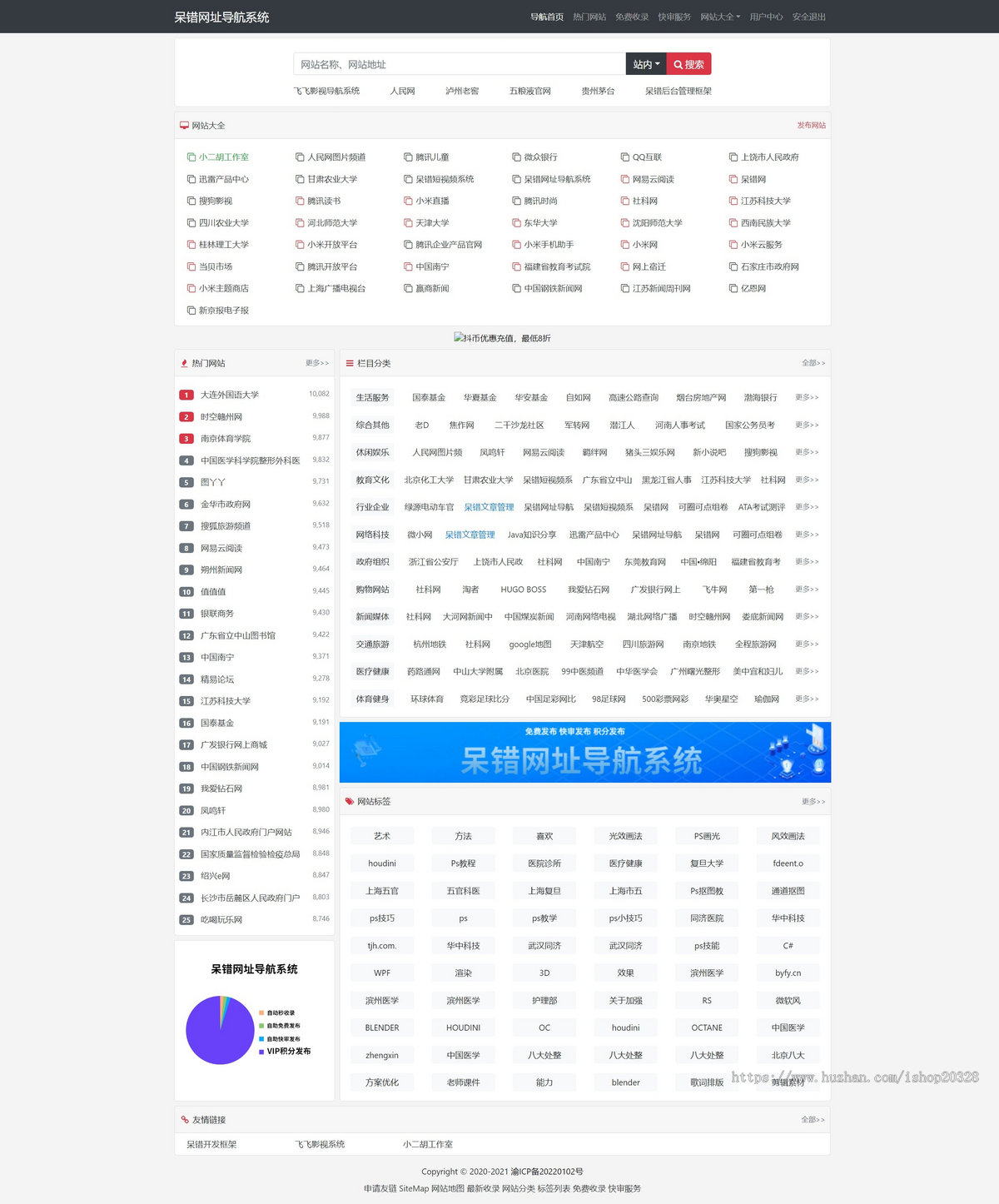Click the flame icon beside 热门网站 heading
Screen dimensions: 999x1204
click(184, 363)
